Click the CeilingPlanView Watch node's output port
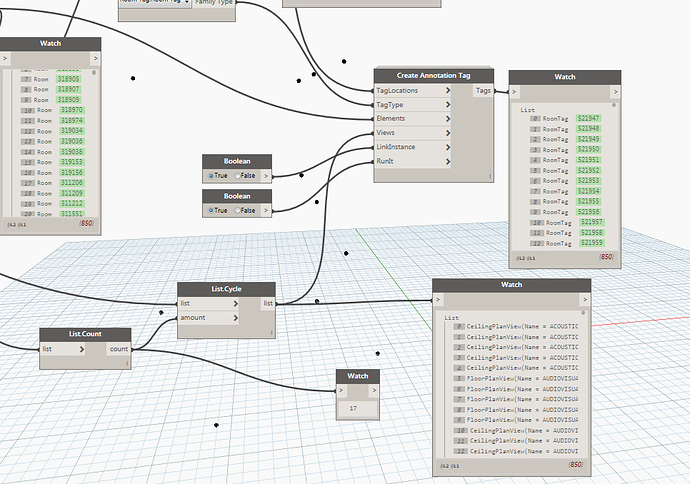The height and width of the screenshot is (484, 690). pos(585,300)
